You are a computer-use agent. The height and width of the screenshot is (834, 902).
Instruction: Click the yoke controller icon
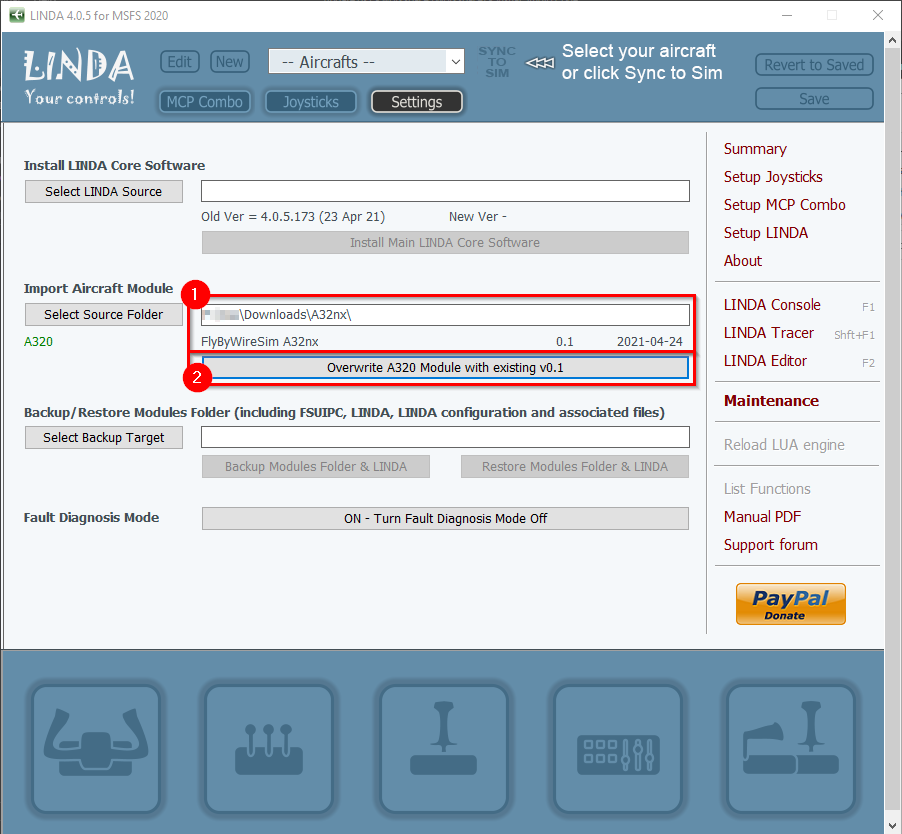pos(96,747)
